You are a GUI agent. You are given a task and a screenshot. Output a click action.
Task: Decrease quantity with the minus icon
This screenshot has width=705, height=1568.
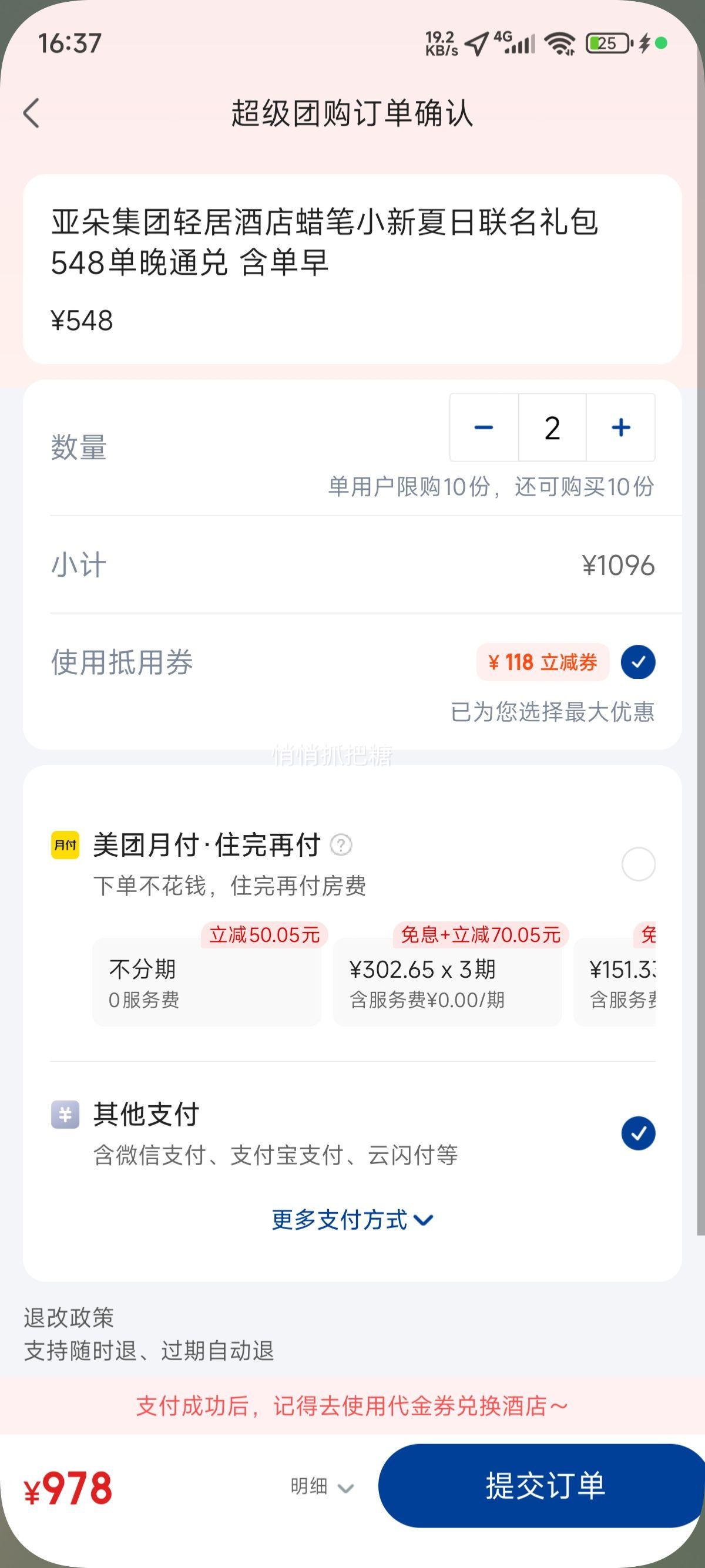(484, 428)
